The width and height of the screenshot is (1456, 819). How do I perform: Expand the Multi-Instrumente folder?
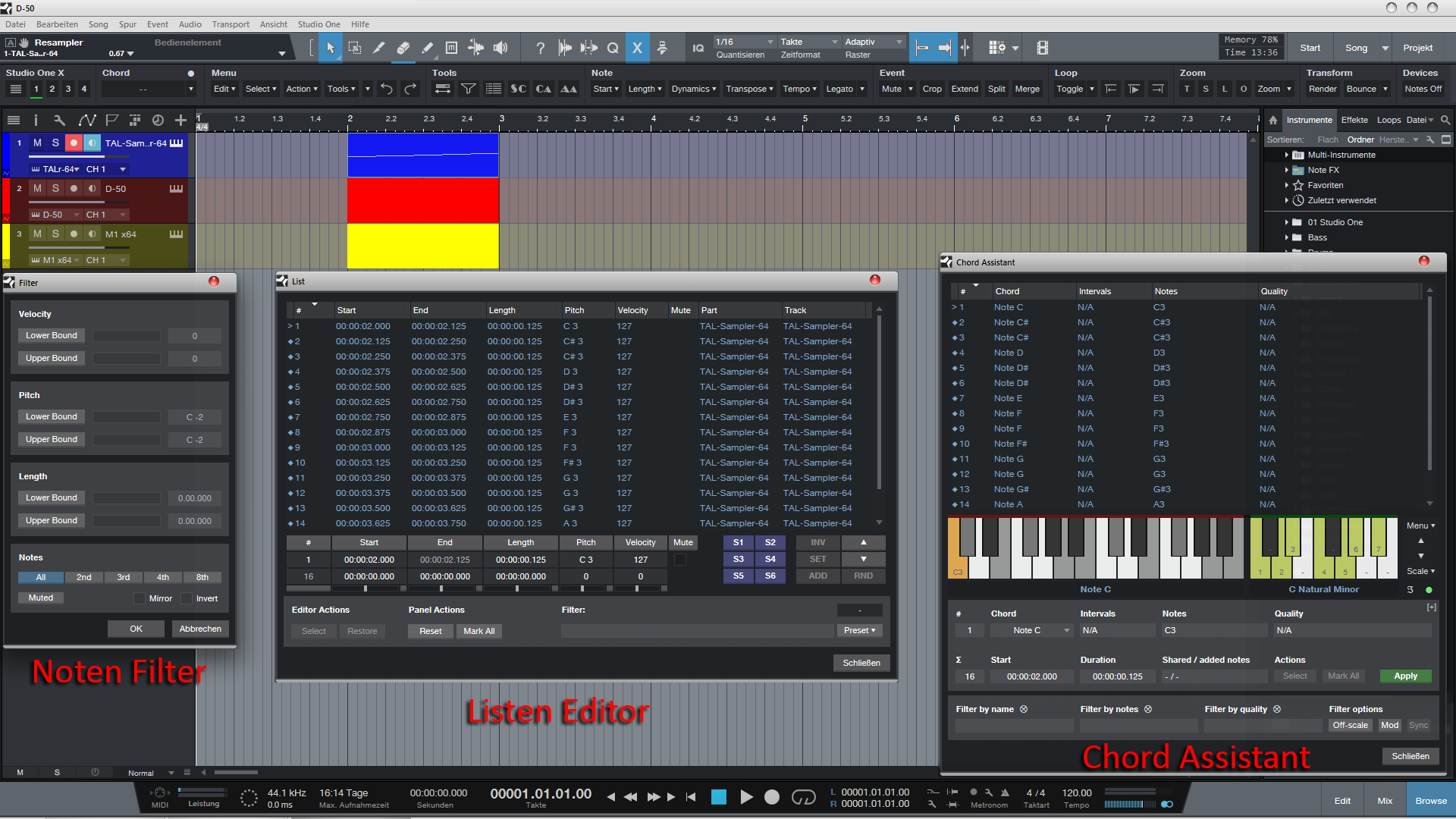1287,155
